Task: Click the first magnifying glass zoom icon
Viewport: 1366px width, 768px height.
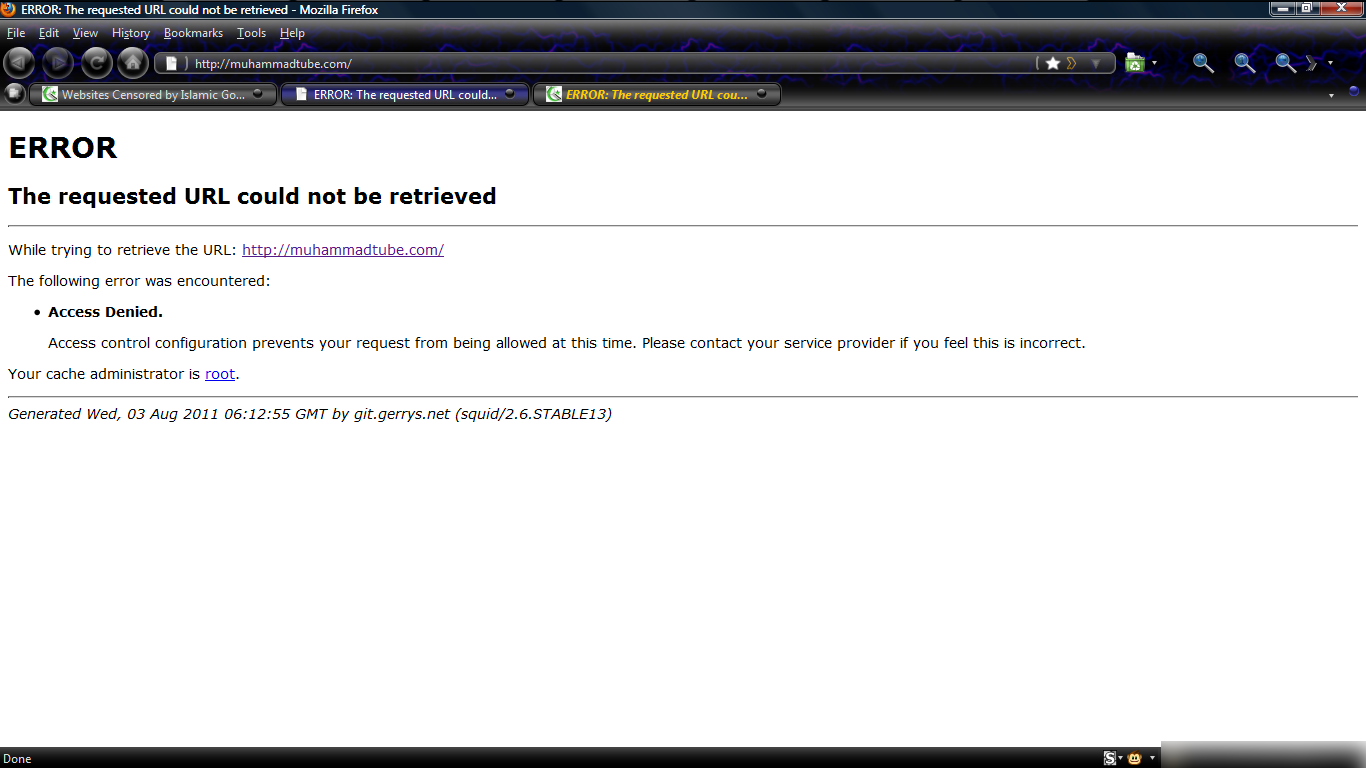Action: coord(1203,63)
